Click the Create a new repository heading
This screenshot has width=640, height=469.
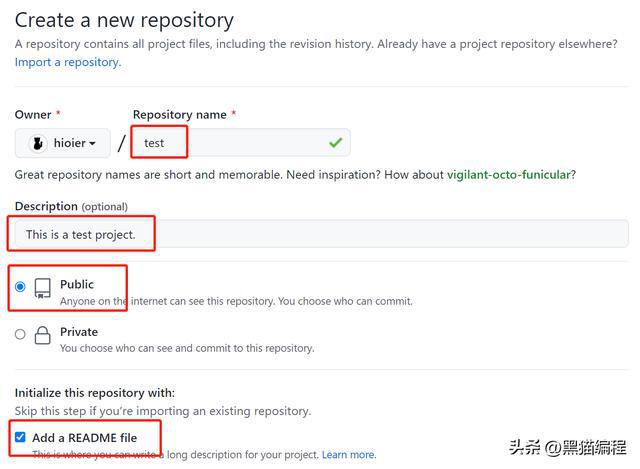(124, 20)
